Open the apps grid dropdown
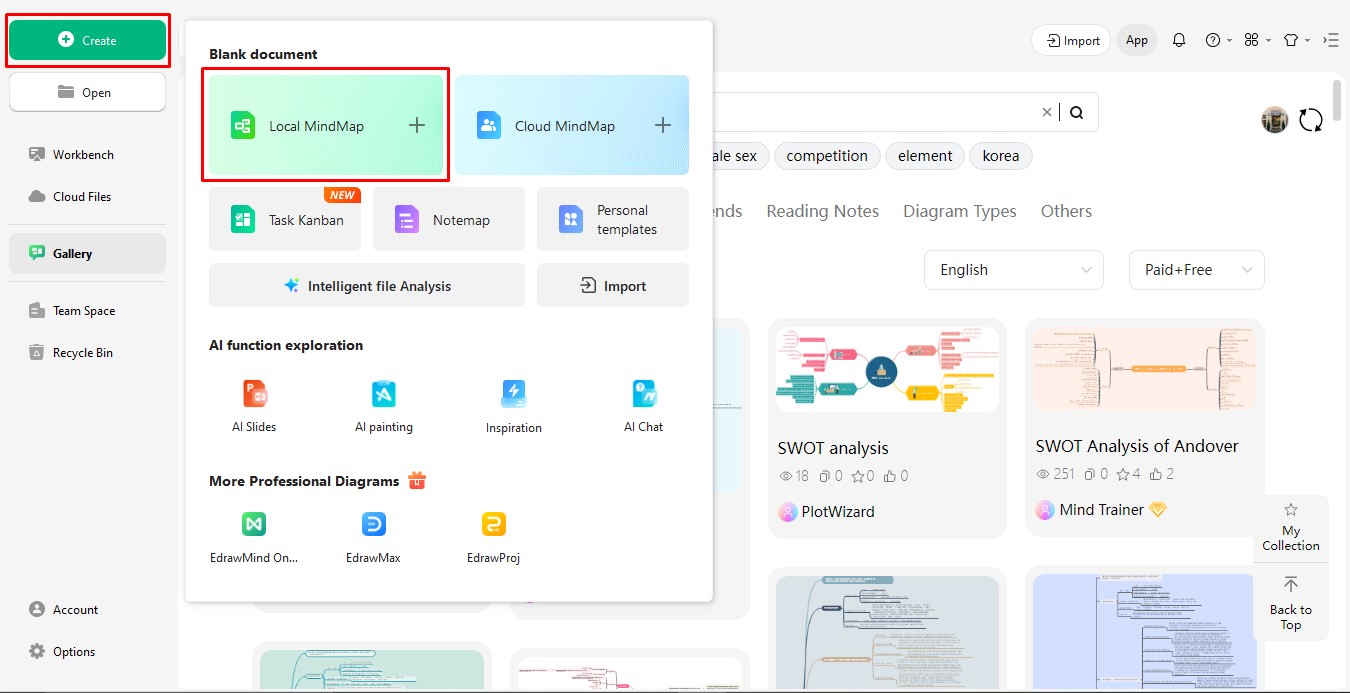This screenshot has width=1350, height=693. [x=1257, y=40]
